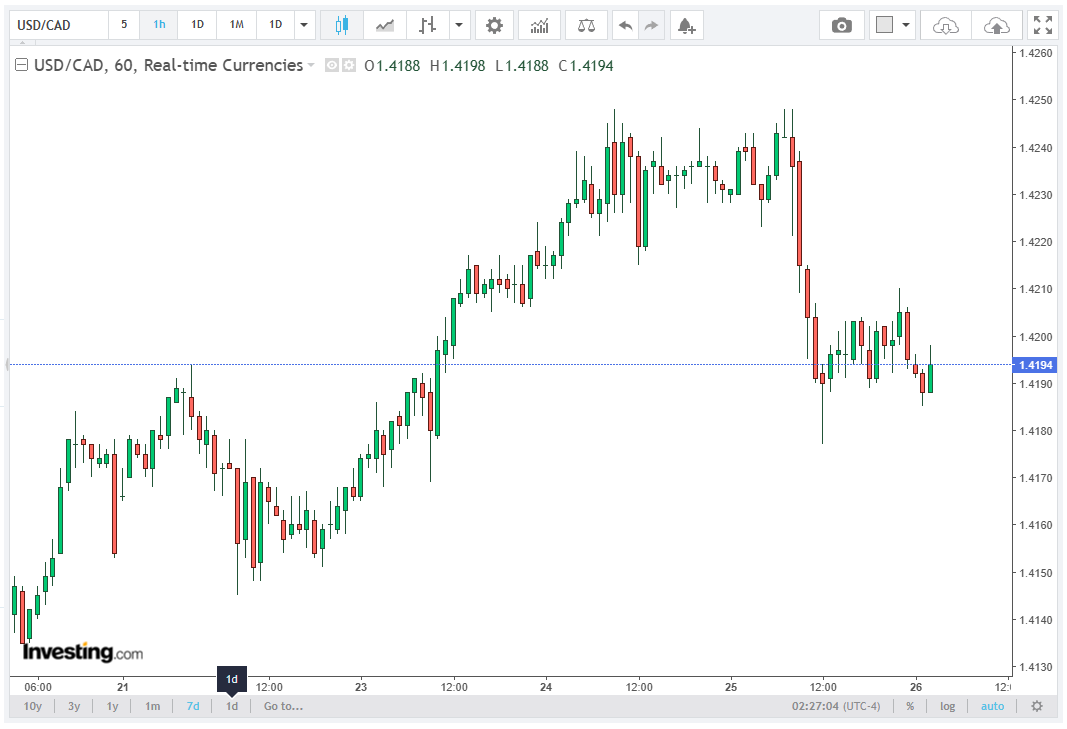The width and height of the screenshot is (1067, 729).
Task: Toggle auto scale on the axis
Action: [992, 706]
